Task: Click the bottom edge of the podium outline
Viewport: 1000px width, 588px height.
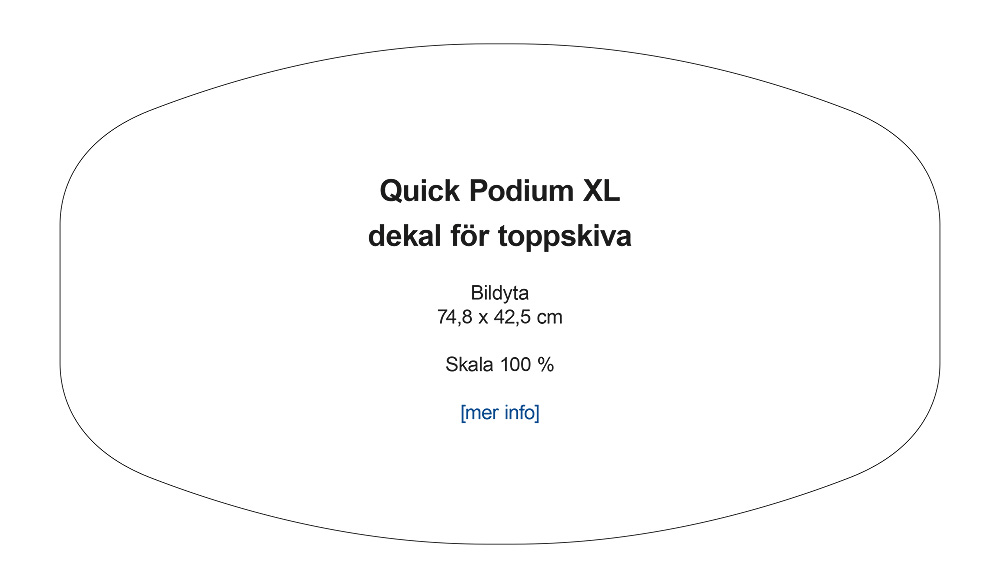Action: (x=500, y=543)
